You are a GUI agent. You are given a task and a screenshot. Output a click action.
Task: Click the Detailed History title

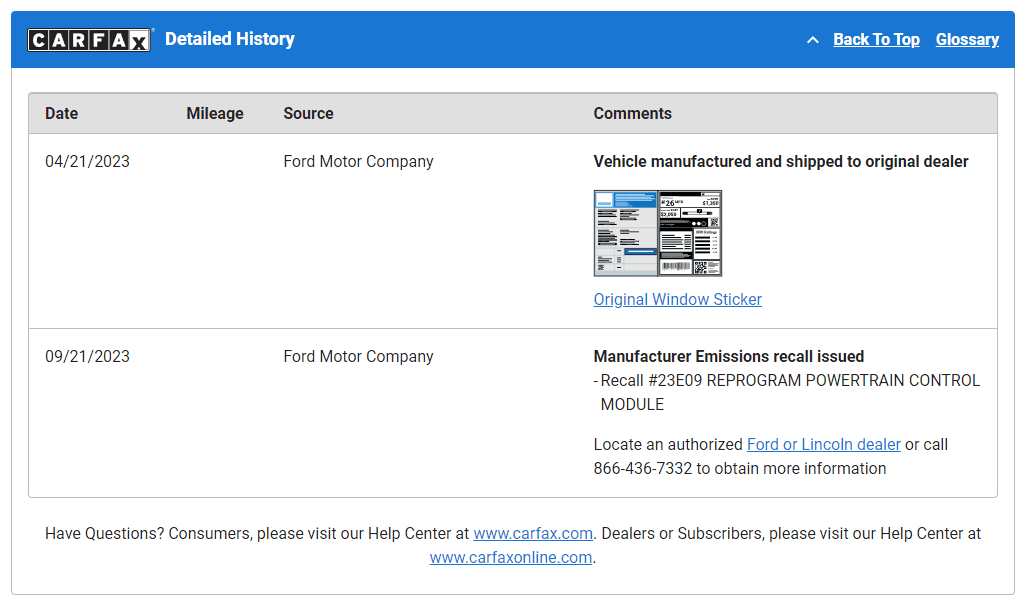230,39
